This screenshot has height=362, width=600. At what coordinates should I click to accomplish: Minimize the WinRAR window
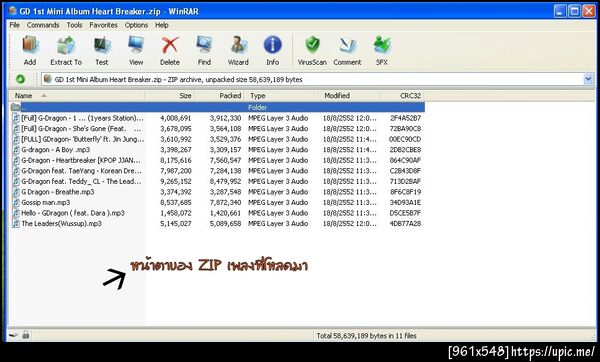[x=560, y=11]
